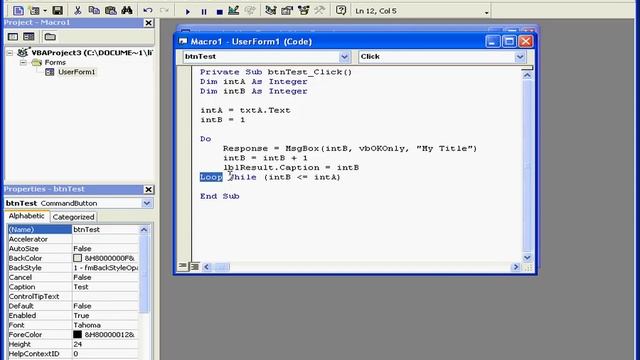Viewport: 640px width, 360px height.
Task: Click the horizontal scroll-left arrow in code window
Action: coord(207,267)
